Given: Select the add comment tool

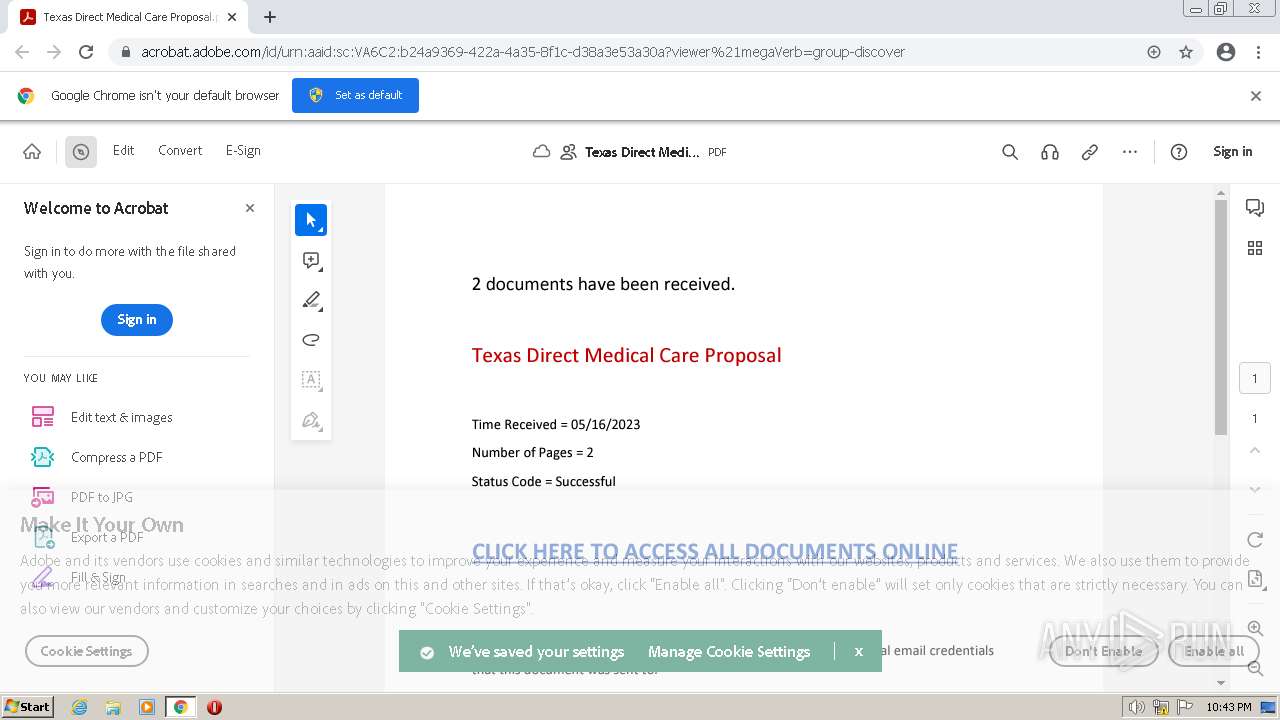Looking at the screenshot, I should pyautogui.click(x=311, y=260).
